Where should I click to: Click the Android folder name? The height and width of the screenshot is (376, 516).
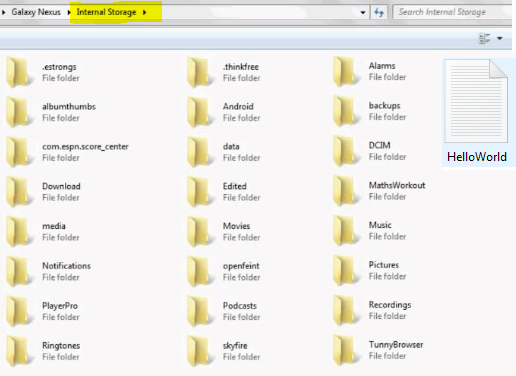(x=238, y=107)
